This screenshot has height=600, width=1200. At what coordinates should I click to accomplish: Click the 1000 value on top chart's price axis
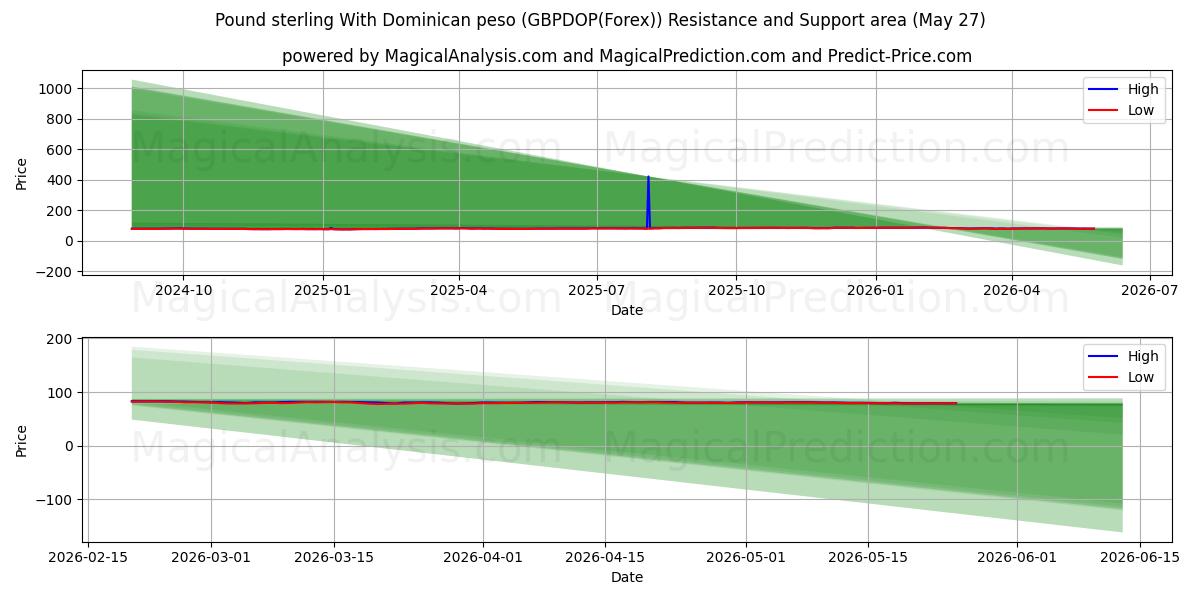tap(55, 89)
